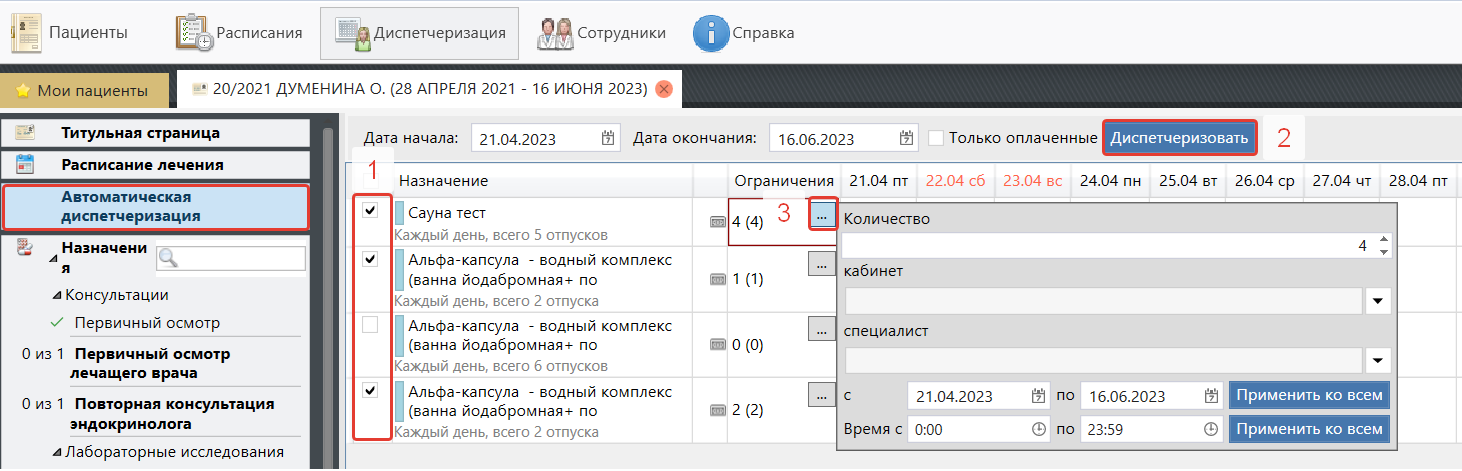
Task: Open restrictions ellipsis button for Сауна тест
Action: pyautogui.click(x=821, y=215)
